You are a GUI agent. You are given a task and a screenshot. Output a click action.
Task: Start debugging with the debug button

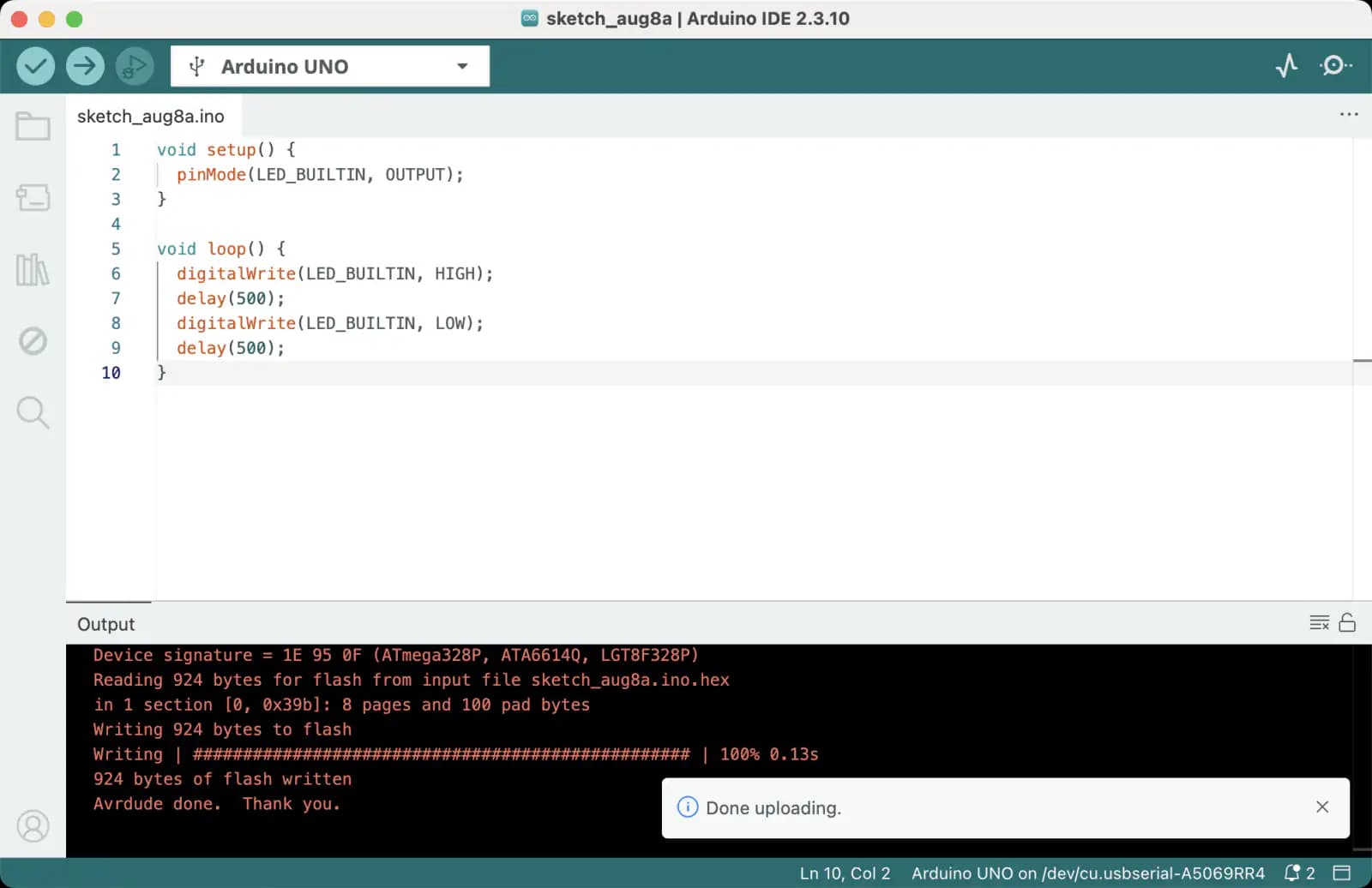135,66
